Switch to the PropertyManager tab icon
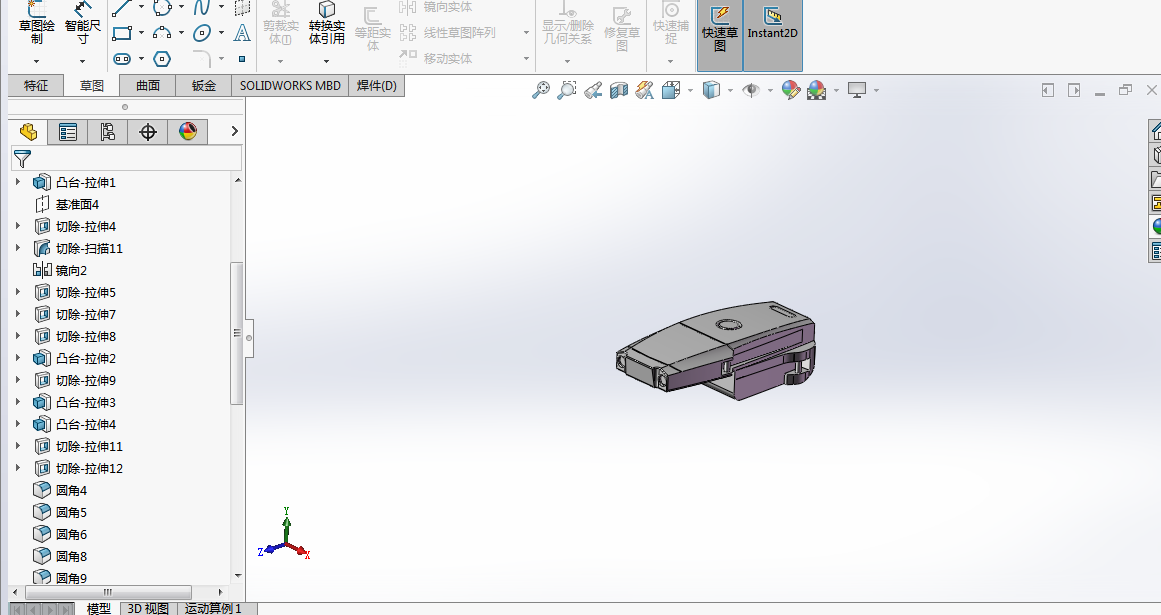 68,132
